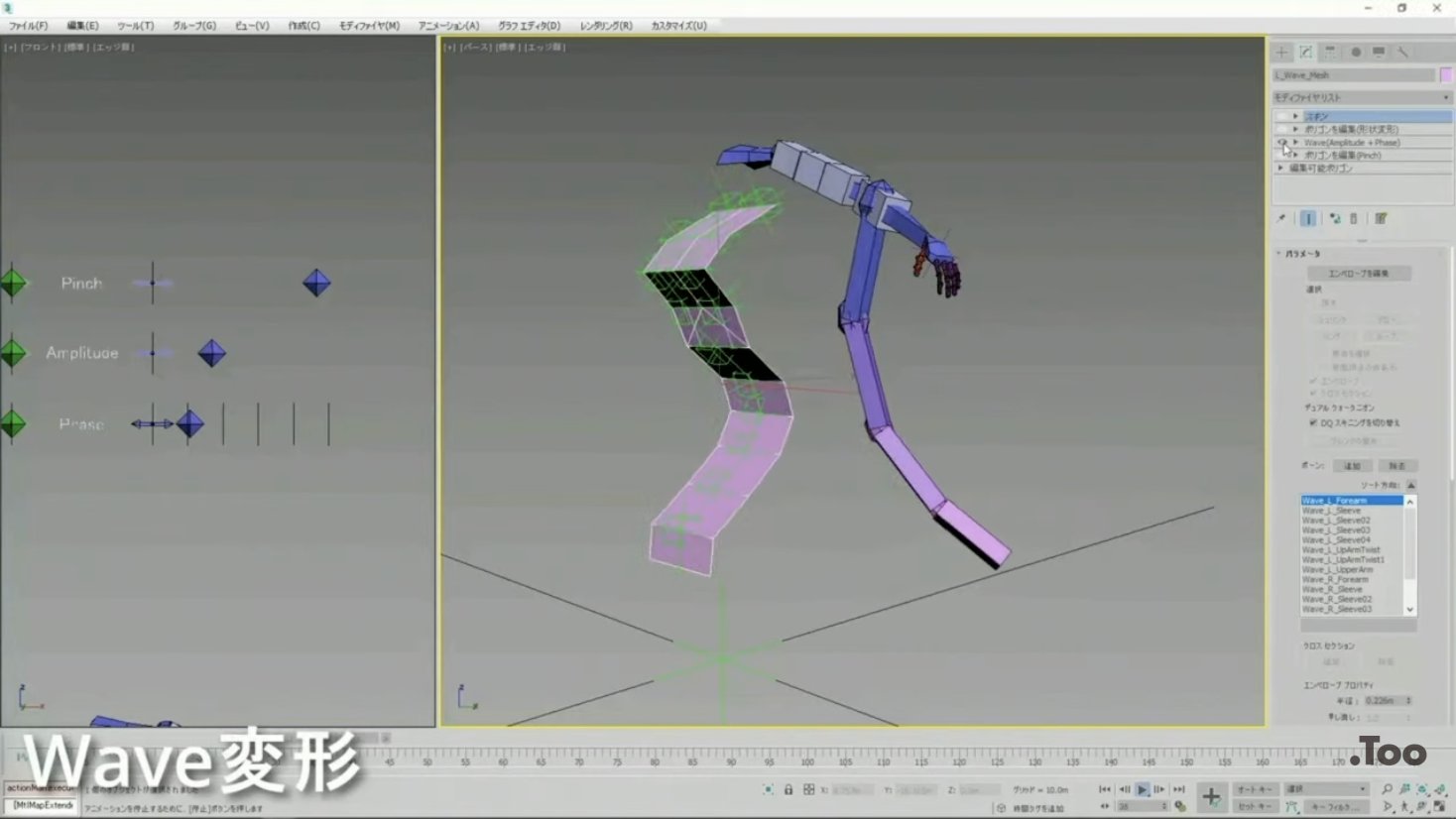Screen dimensions: 1456x819
Task: Expand the 編集可能ポリゴン stack entry
Action: click(1280, 169)
